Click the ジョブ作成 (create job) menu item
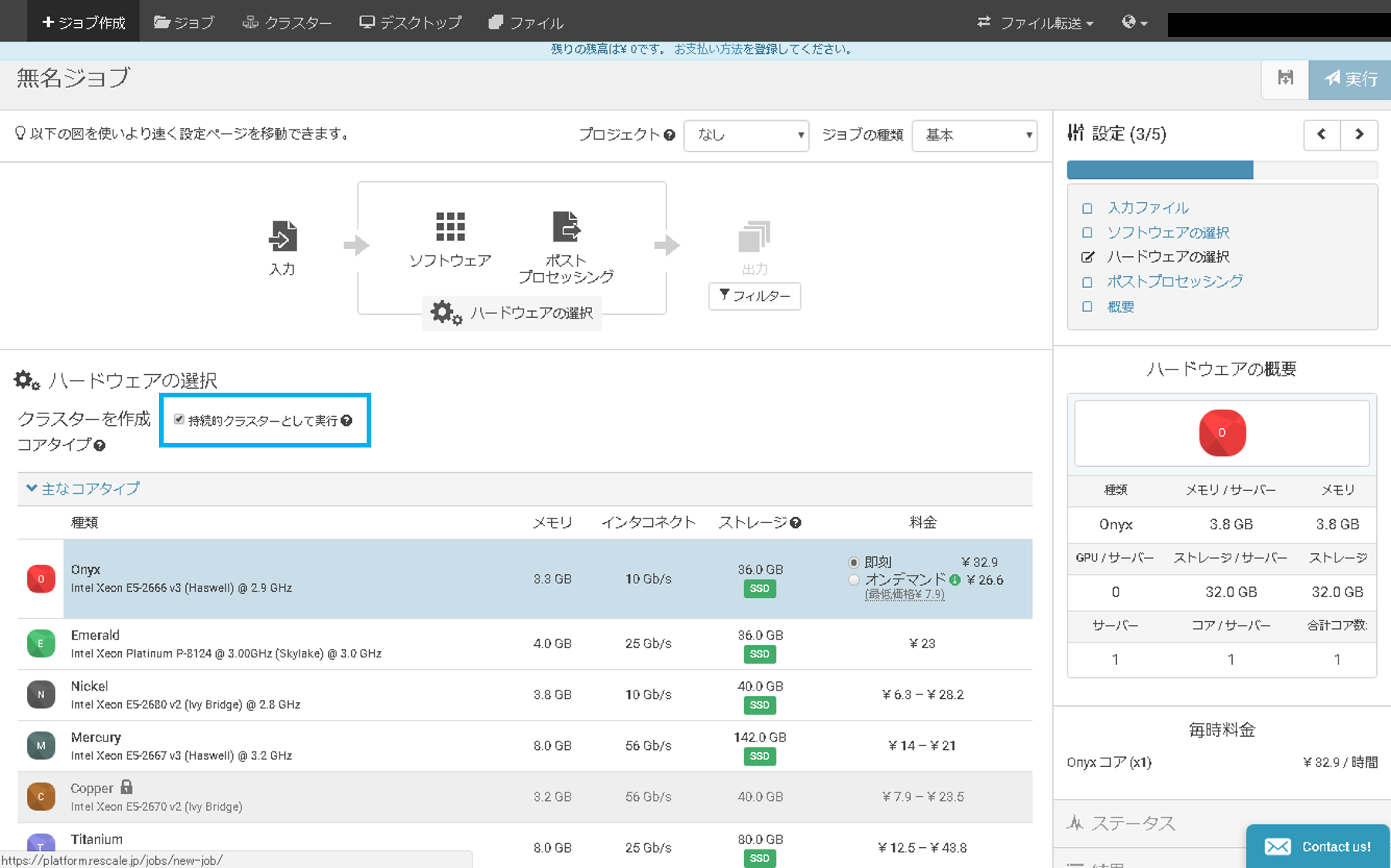This screenshot has width=1391, height=868. pos(83,22)
